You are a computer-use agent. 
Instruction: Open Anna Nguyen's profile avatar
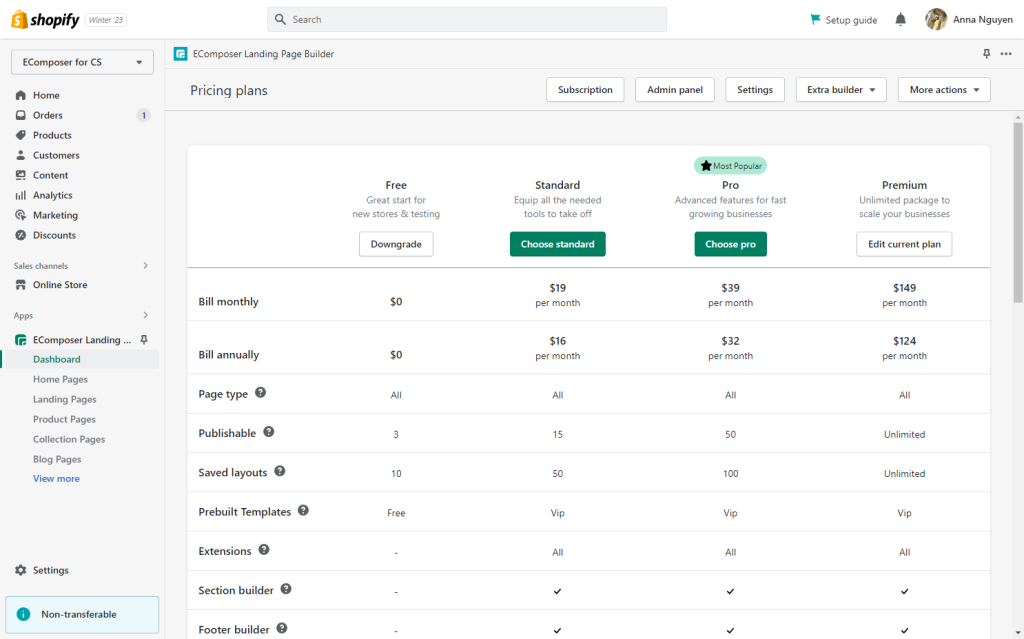[x=936, y=20]
